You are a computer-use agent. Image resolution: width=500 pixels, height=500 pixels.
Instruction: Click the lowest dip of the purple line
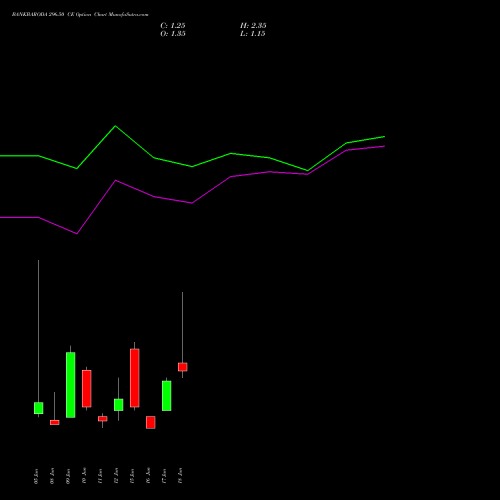[x=77, y=234]
